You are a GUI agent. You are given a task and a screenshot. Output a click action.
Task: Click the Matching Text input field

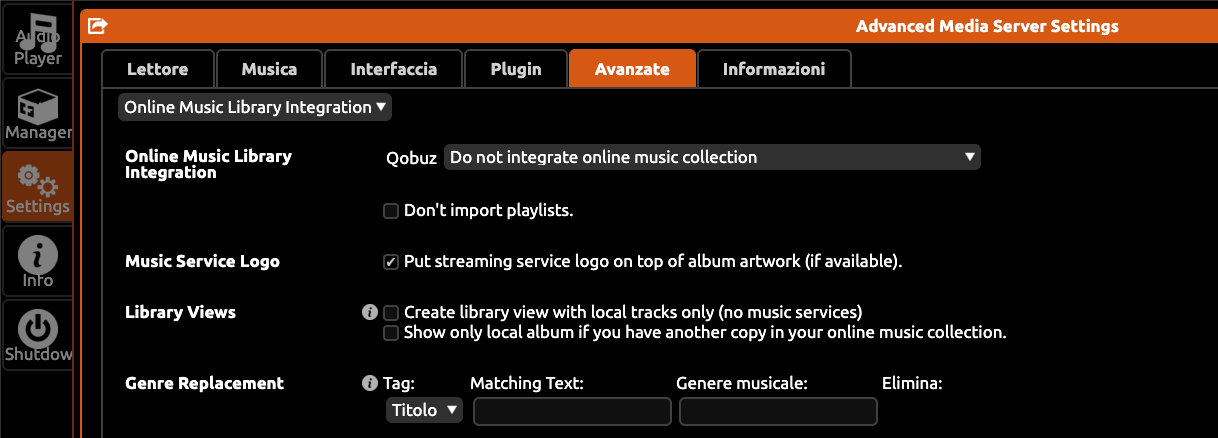[573, 411]
